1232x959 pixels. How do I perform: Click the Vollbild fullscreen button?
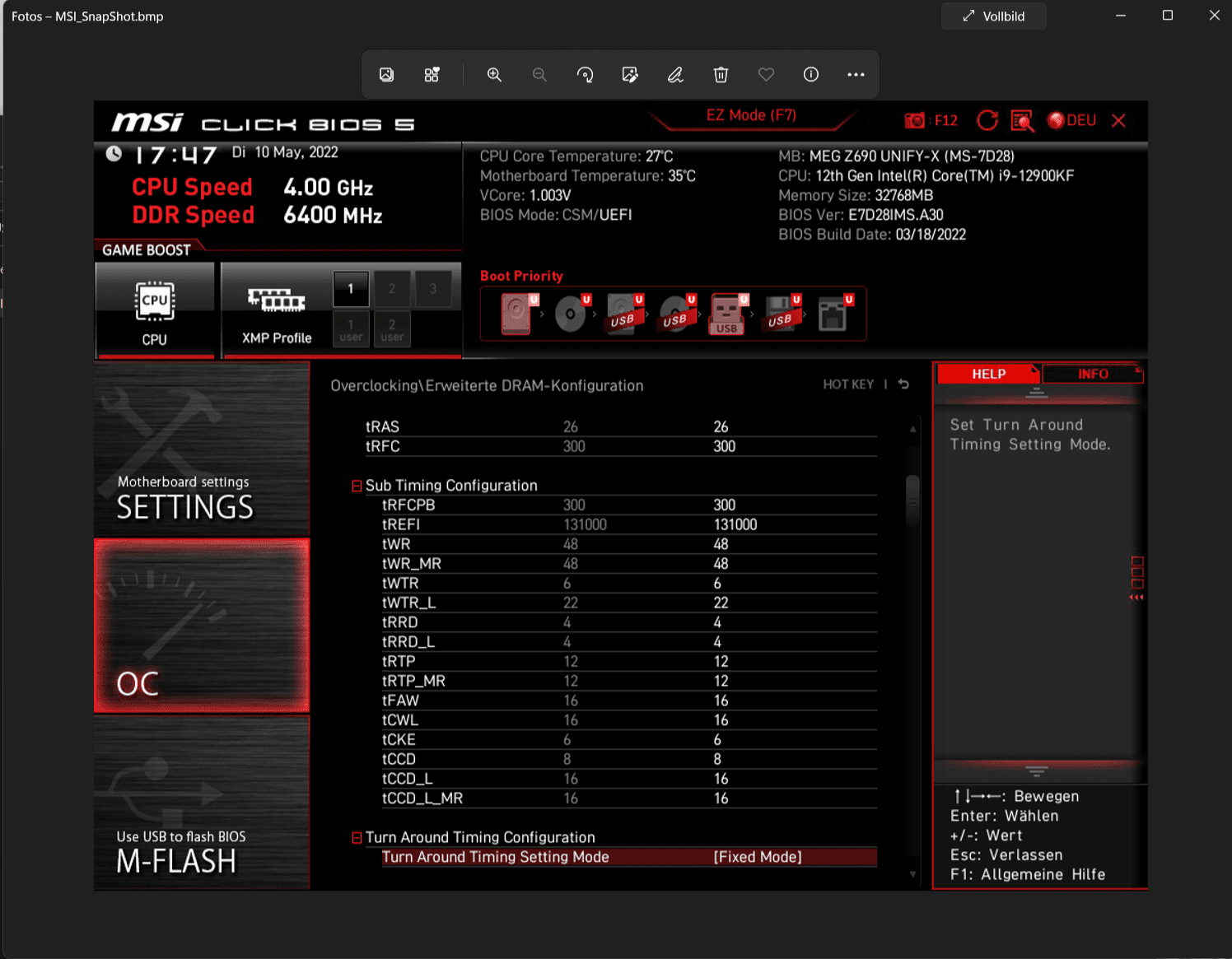coord(994,16)
